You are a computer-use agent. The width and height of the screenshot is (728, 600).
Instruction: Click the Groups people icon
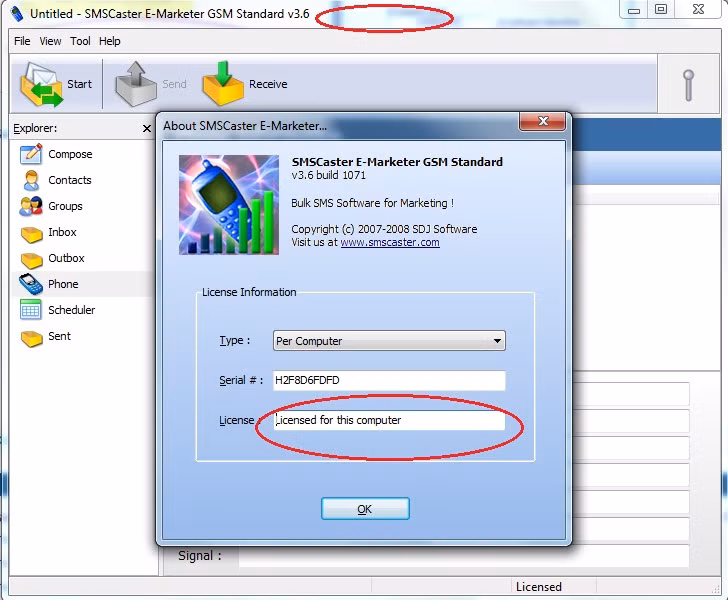coord(31,206)
